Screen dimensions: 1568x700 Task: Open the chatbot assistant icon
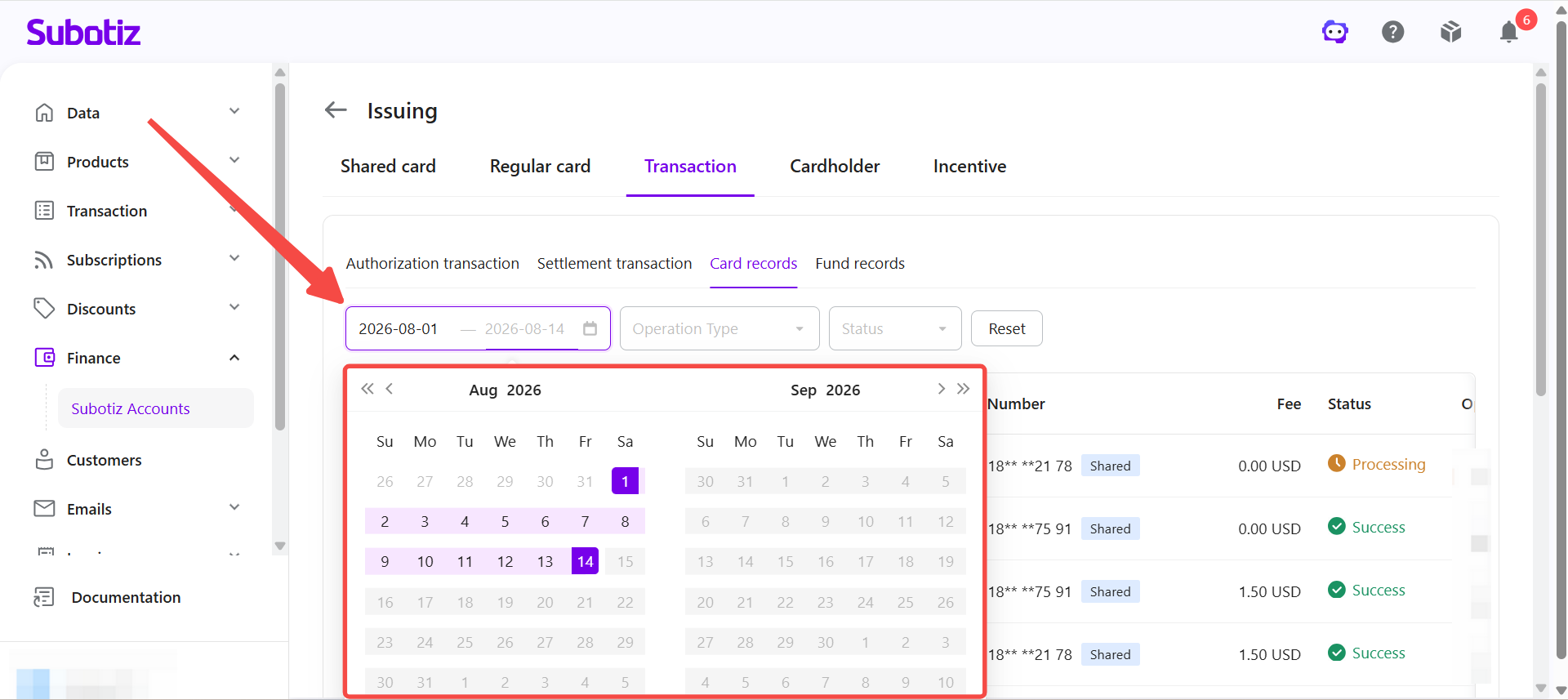tap(1334, 32)
